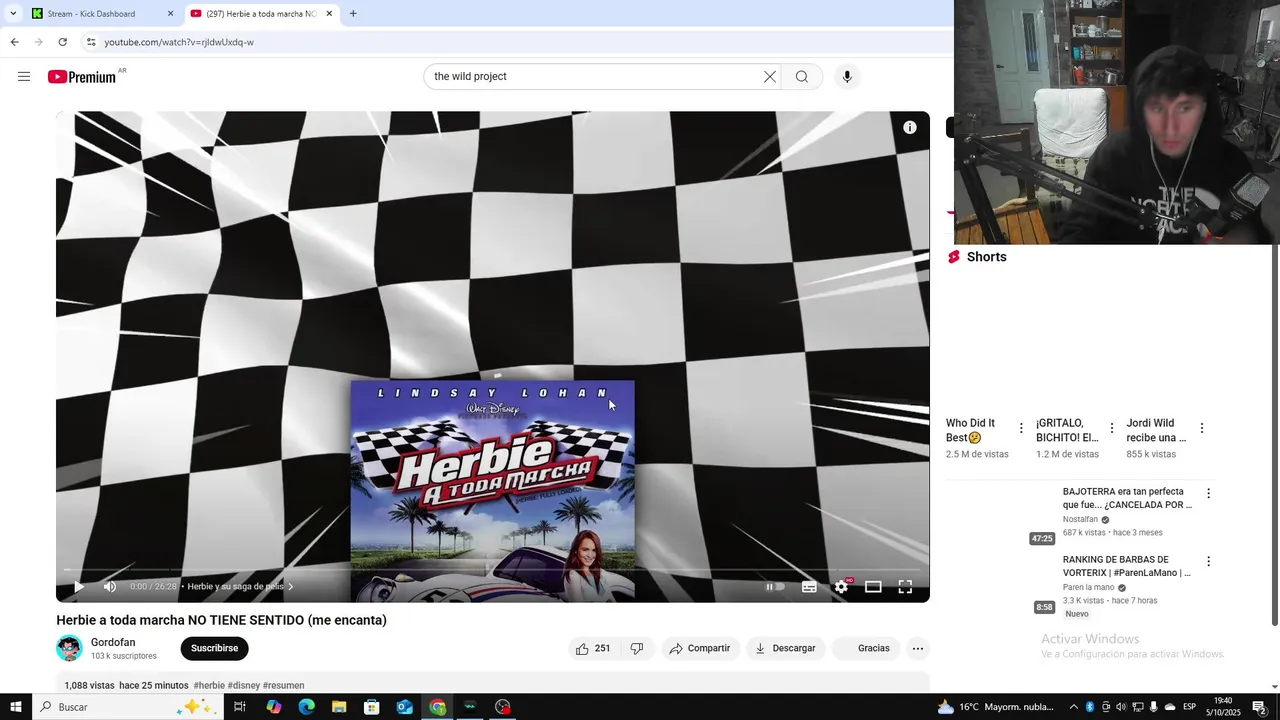Reload the page with refresh icon
The image size is (1280, 720).
tap(63, 42)
